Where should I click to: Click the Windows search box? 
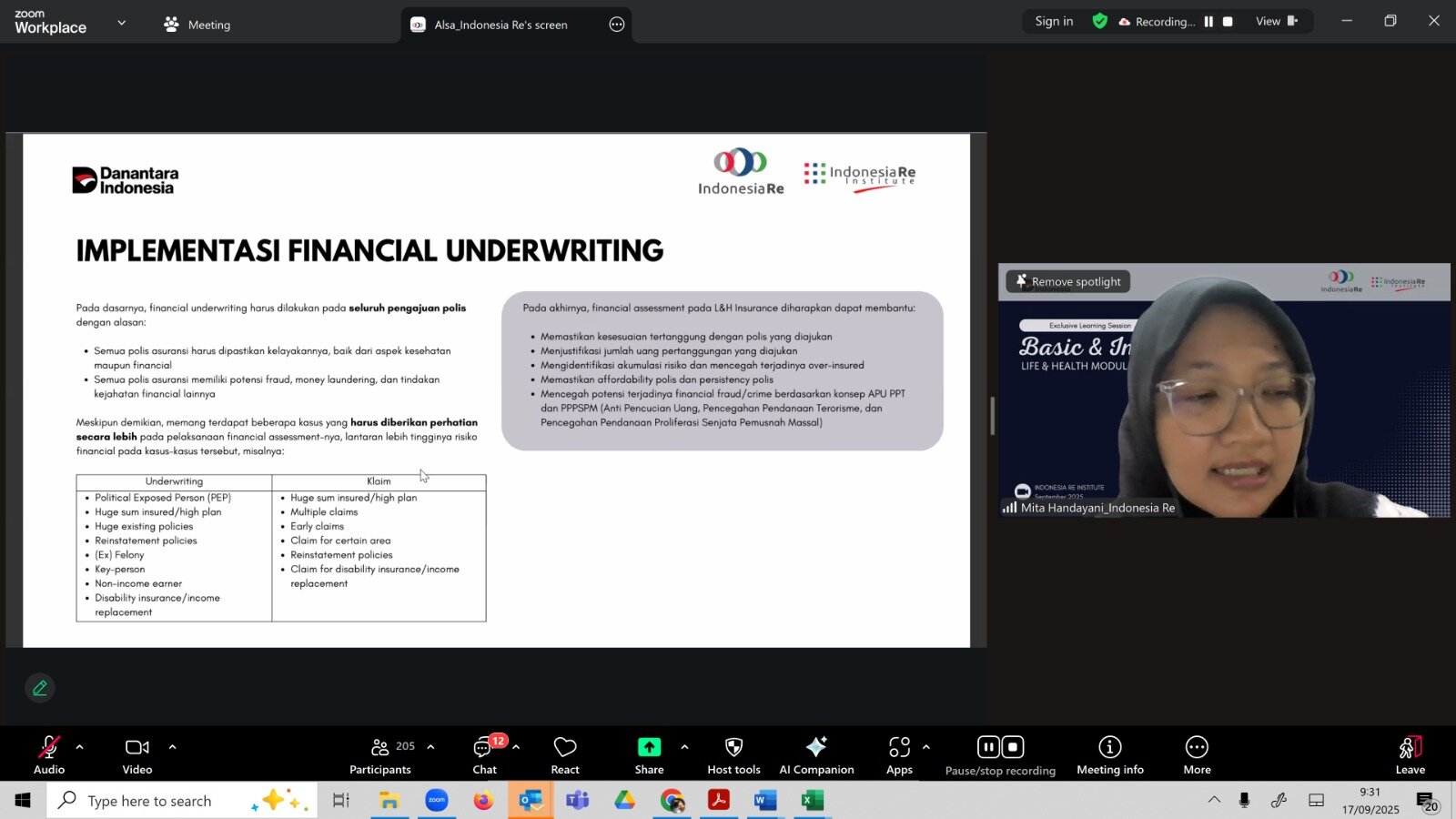tap(182, 801)
